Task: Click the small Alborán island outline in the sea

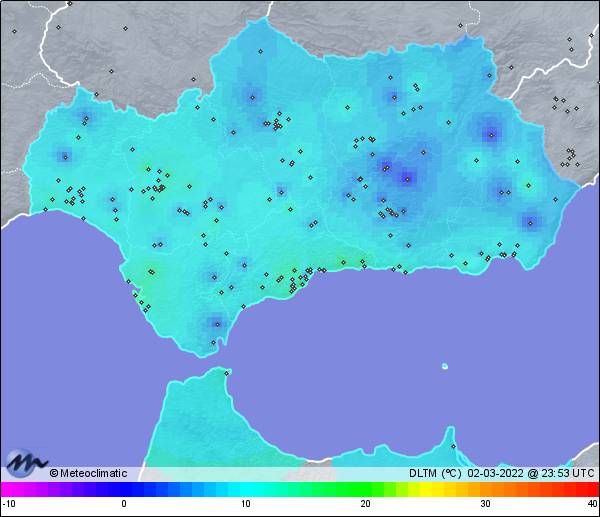Action: pyautogui.click(x=445, y=366)
